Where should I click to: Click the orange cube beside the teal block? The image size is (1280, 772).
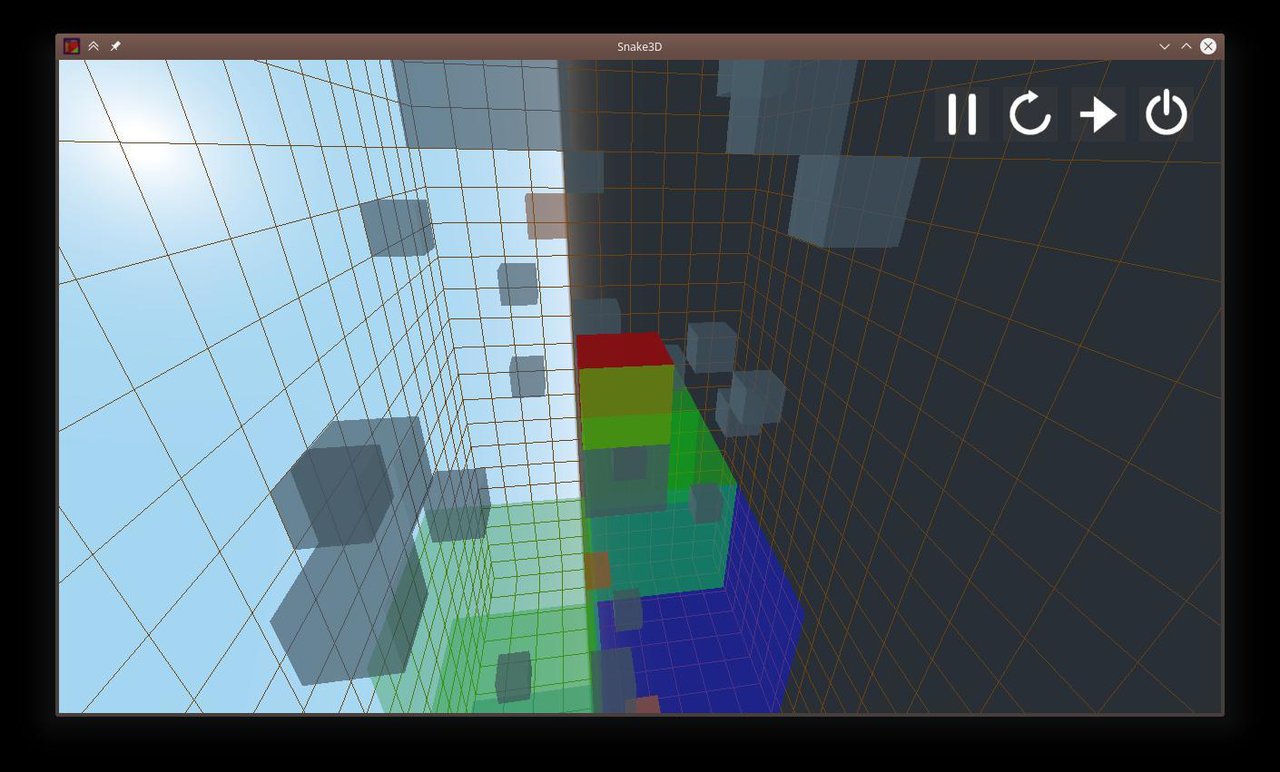tap(597, 570)
